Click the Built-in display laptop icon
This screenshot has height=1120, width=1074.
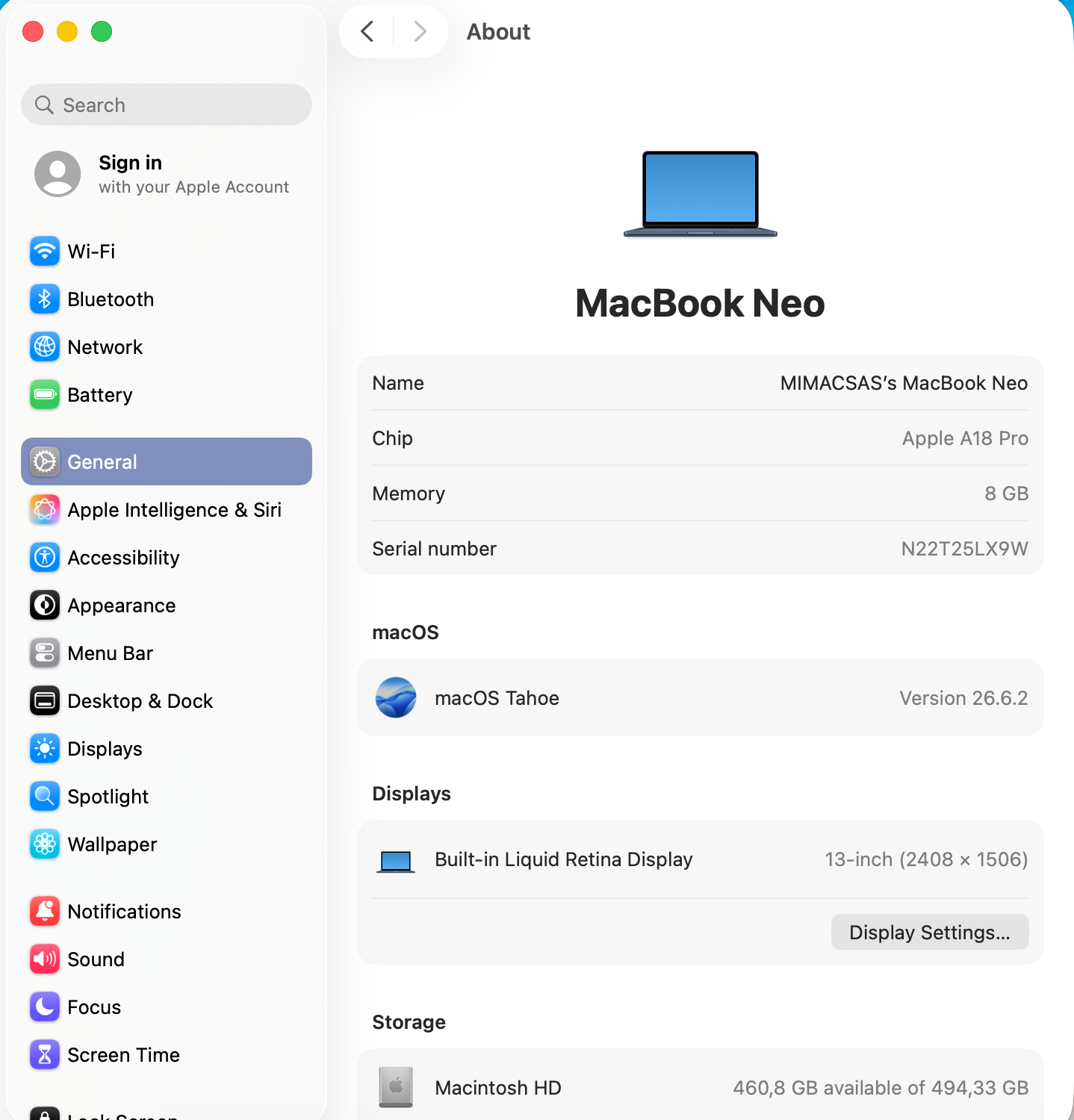396,862
